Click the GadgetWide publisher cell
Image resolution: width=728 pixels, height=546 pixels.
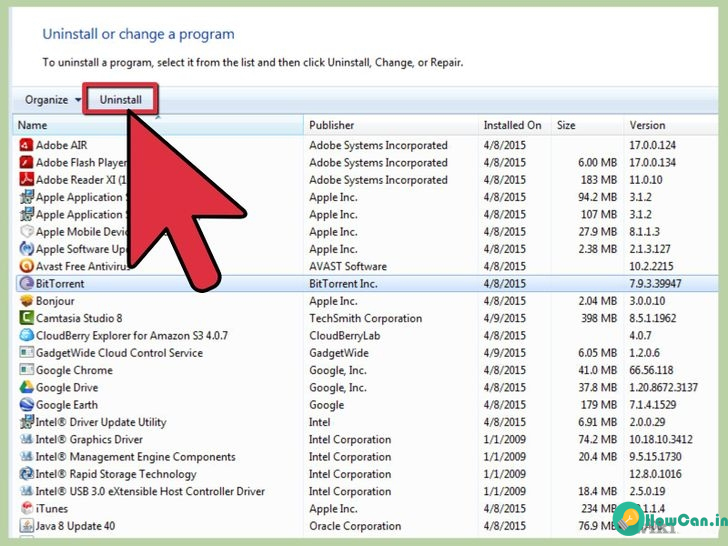pos(339,353)
